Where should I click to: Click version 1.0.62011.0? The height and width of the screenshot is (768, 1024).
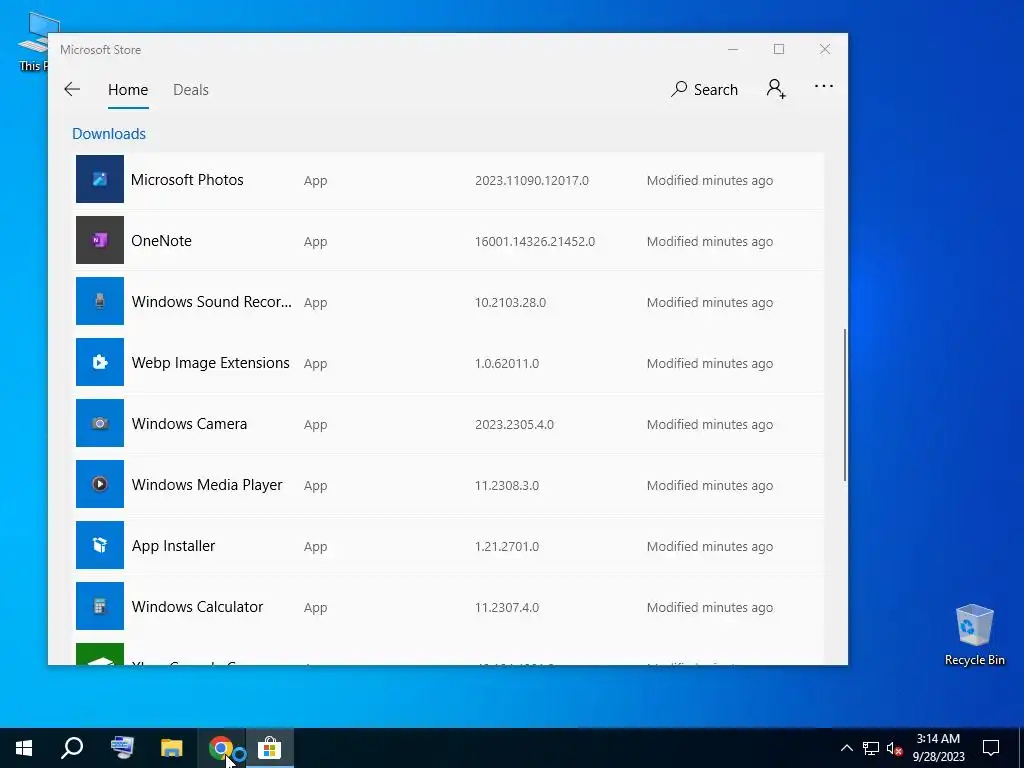tap(507, 363)
